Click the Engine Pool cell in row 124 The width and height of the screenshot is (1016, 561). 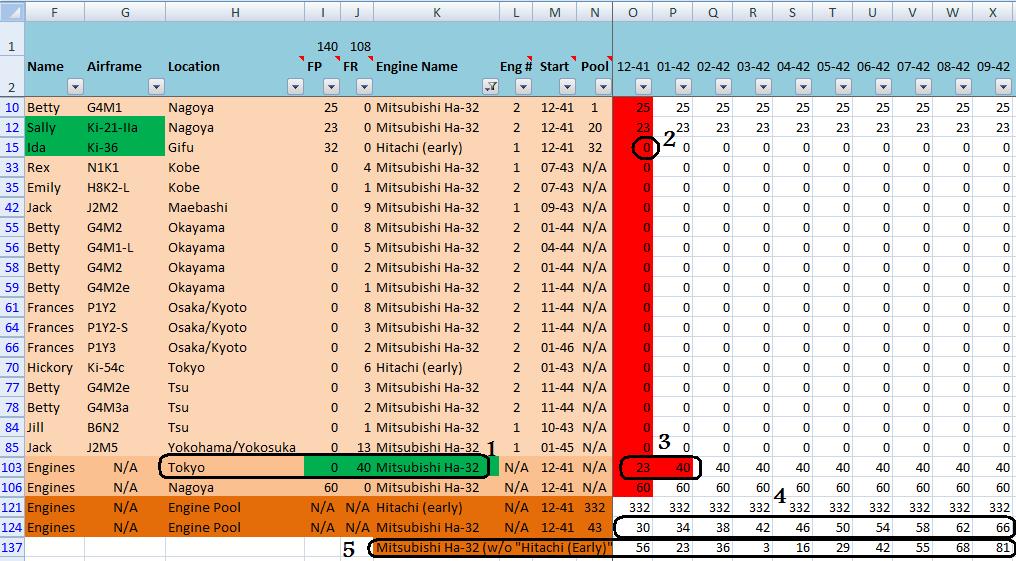coord(235,527)
